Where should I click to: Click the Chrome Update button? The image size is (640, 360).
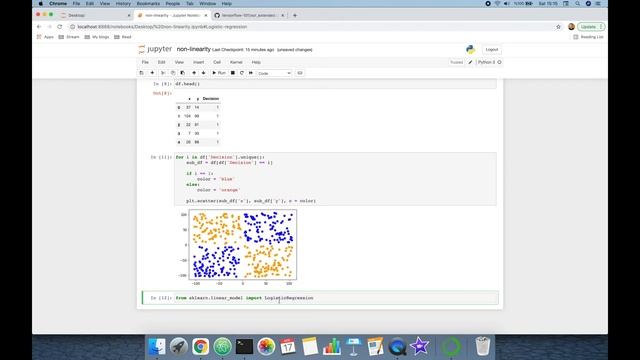591,27
